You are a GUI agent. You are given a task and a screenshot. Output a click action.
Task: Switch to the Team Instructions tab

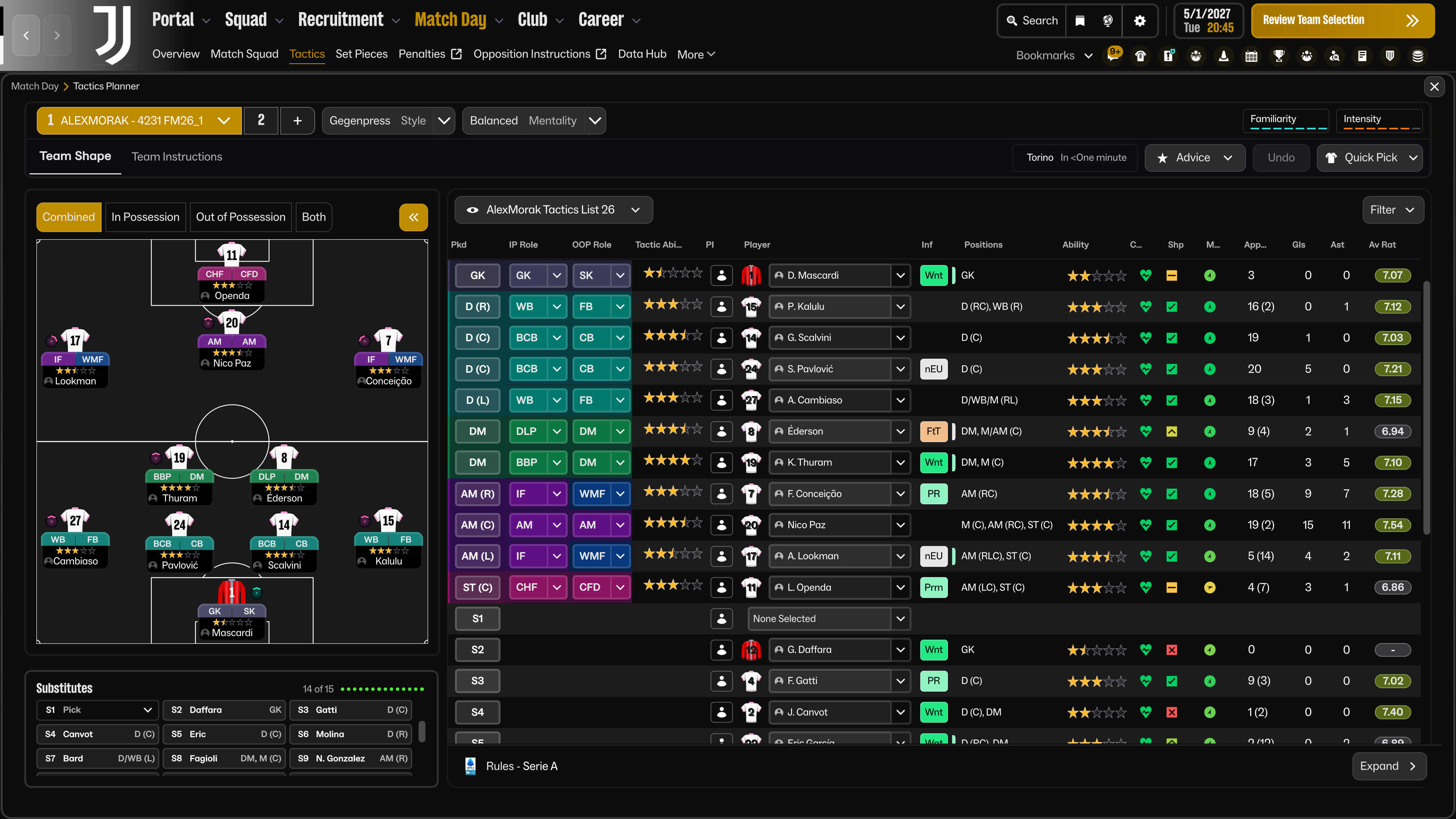(176, 157)
